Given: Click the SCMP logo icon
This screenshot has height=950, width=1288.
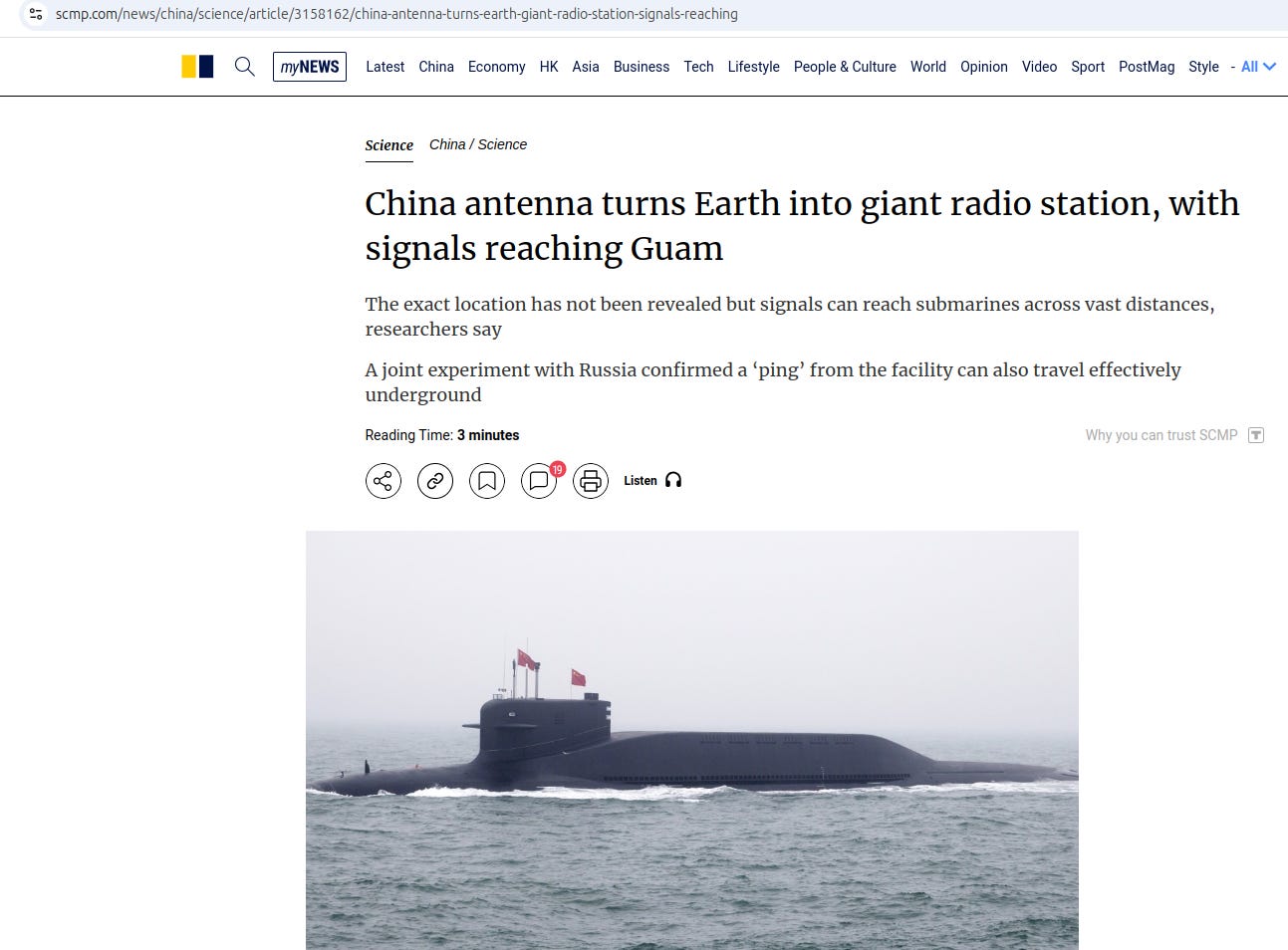Looking at the screenshot, I should [x=197, y=67].
